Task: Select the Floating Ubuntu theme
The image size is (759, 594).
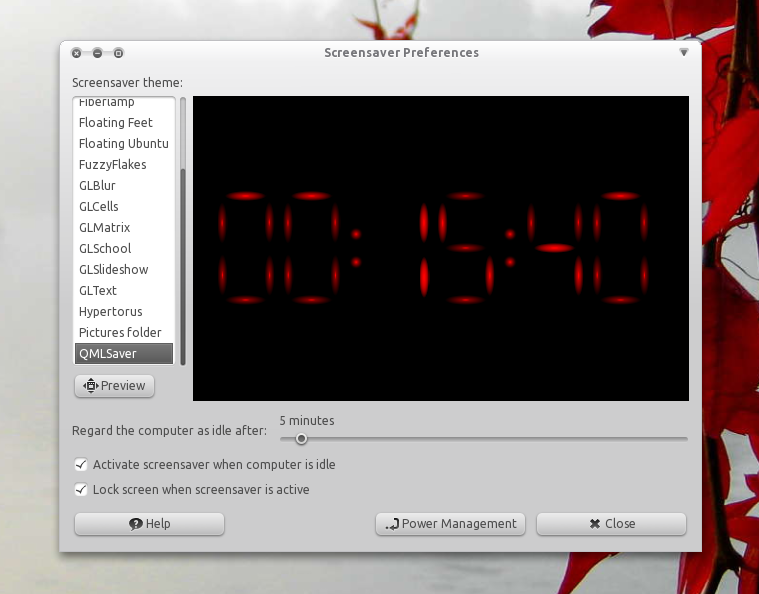Action: [x=124, y=143]
